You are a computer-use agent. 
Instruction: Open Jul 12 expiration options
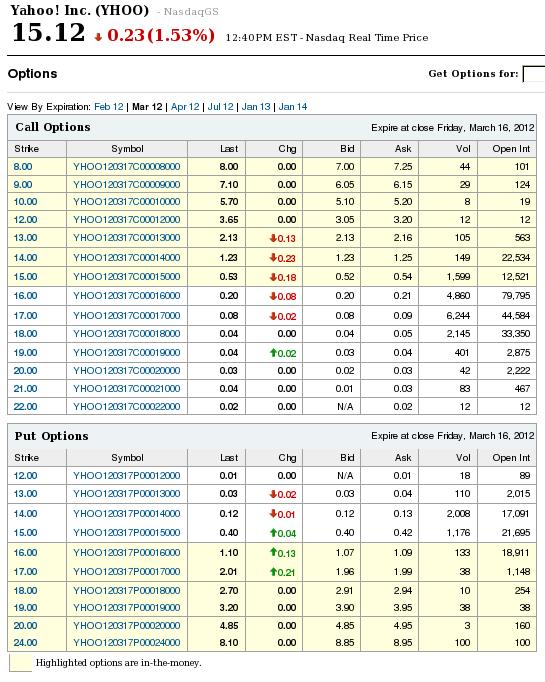click(221, 107)
